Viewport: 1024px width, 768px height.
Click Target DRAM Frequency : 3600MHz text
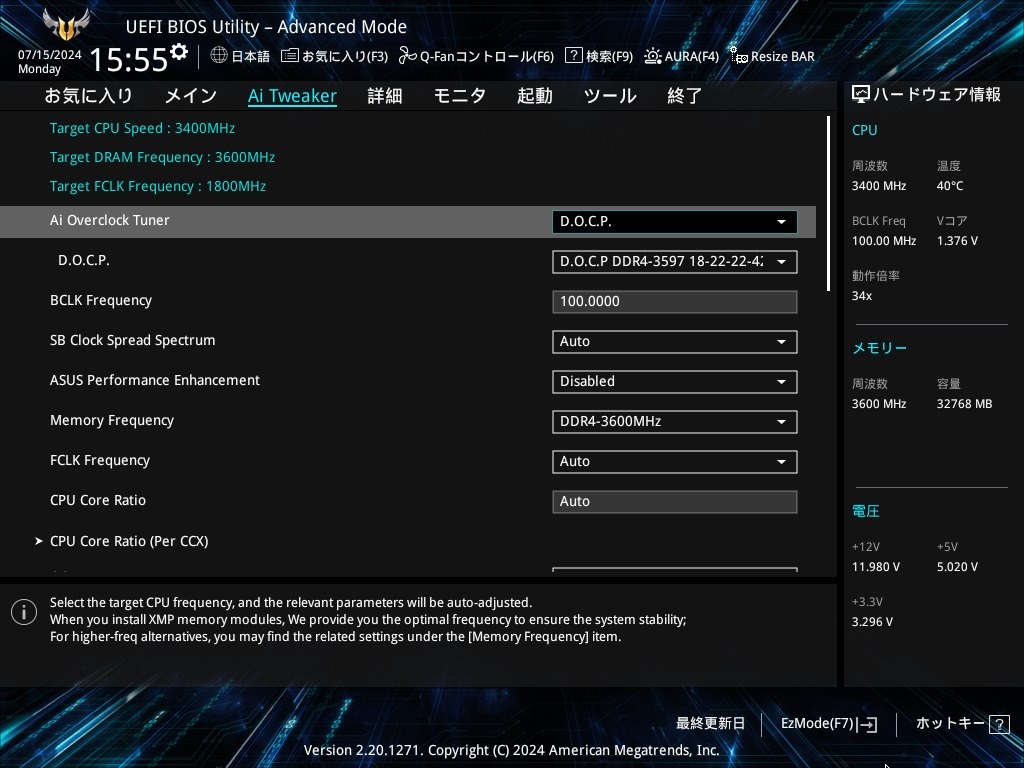tap(163, 157)
